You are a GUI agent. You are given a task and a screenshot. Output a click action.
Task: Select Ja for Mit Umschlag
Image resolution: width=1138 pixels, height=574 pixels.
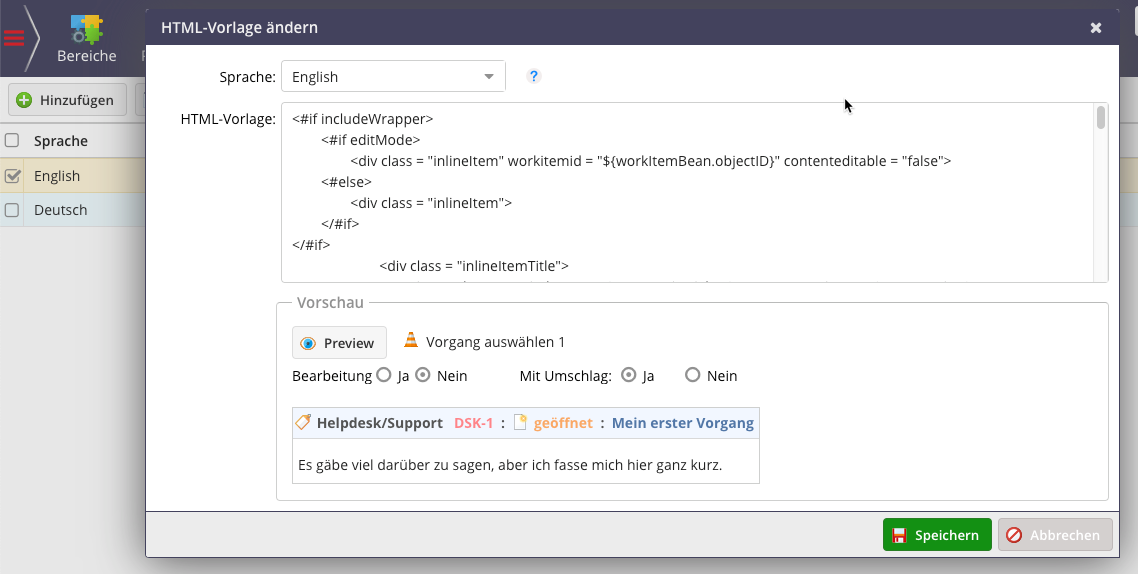(628, 376)
